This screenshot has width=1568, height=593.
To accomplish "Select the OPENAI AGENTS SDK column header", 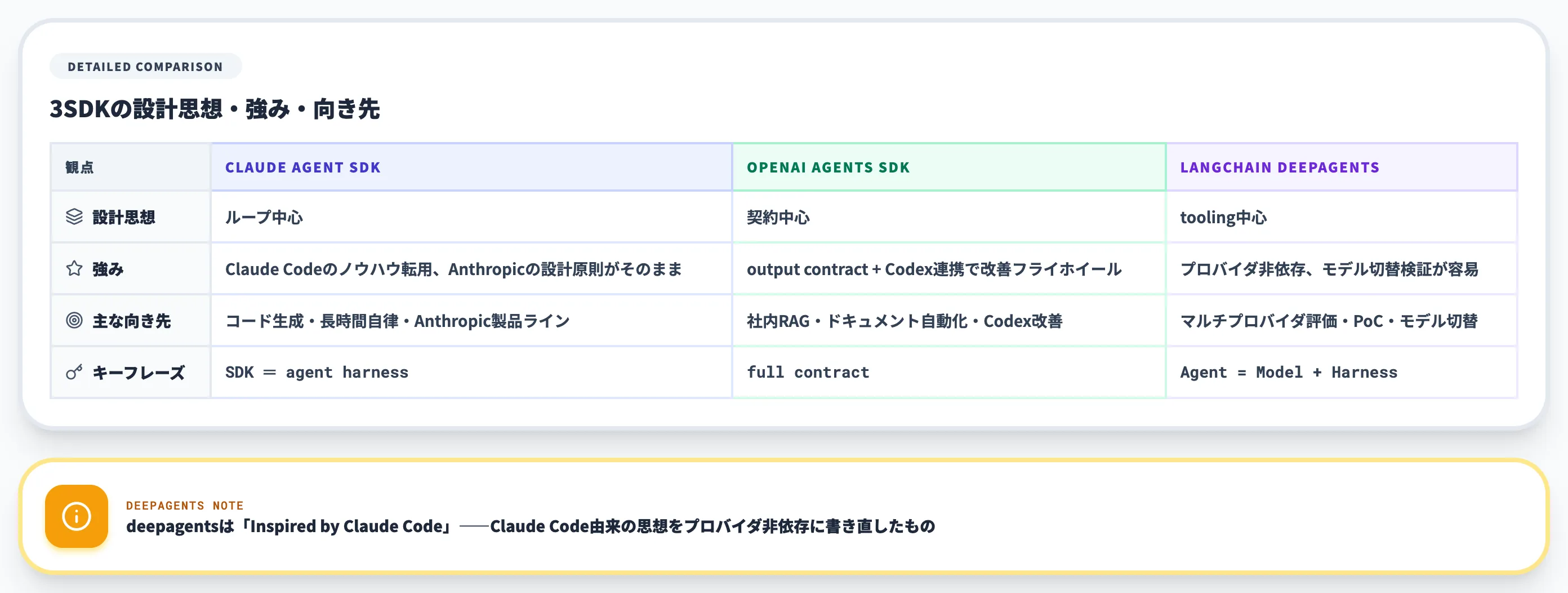I will 949,167.
